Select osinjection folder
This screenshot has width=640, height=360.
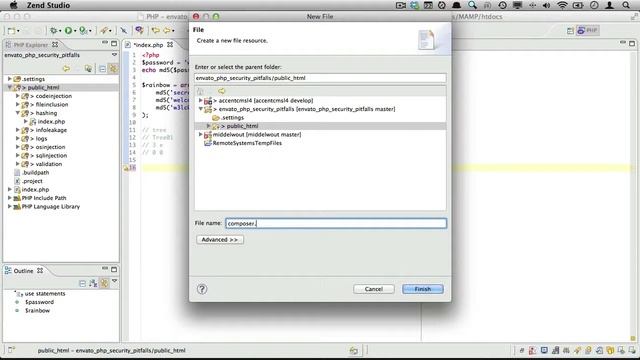pyautogui.click(x=50, y=147)
